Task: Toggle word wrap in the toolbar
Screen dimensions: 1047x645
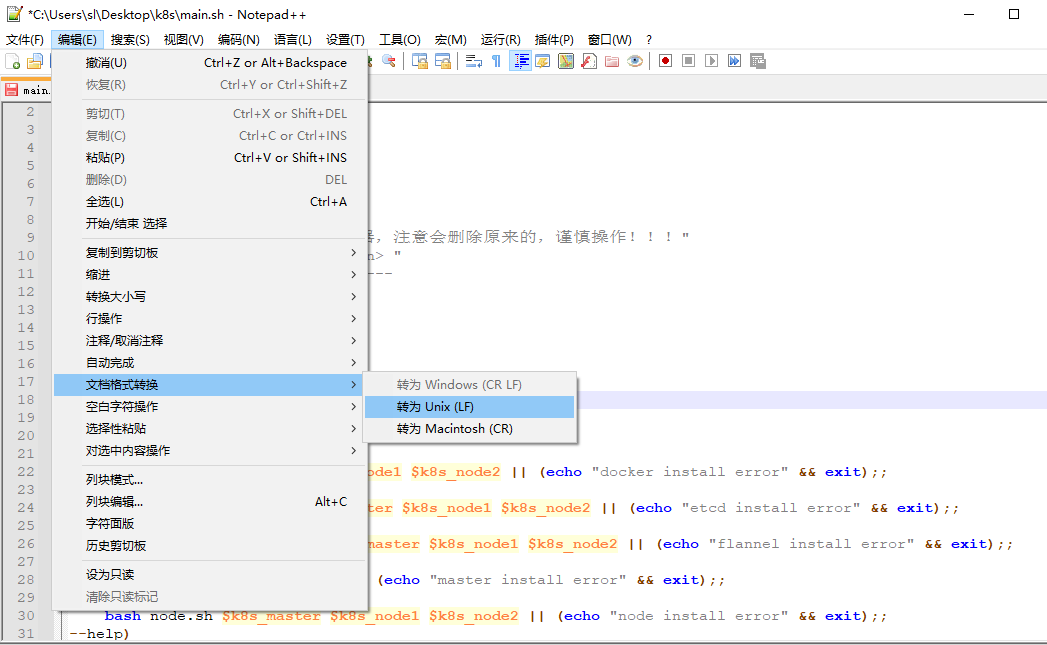Action: click(x=473, y=61)
